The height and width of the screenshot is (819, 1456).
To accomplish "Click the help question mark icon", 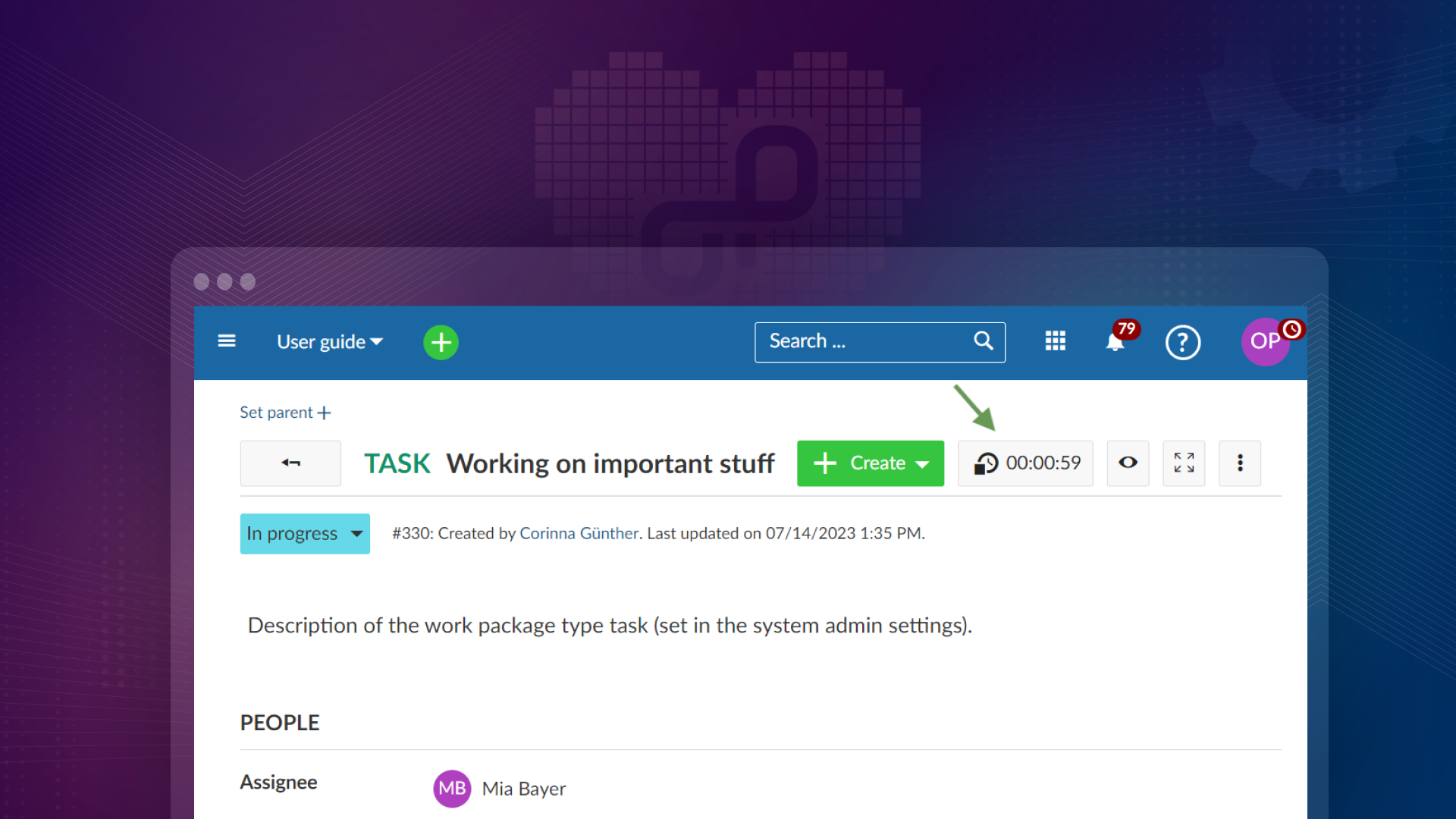I will click(1184, 341).
